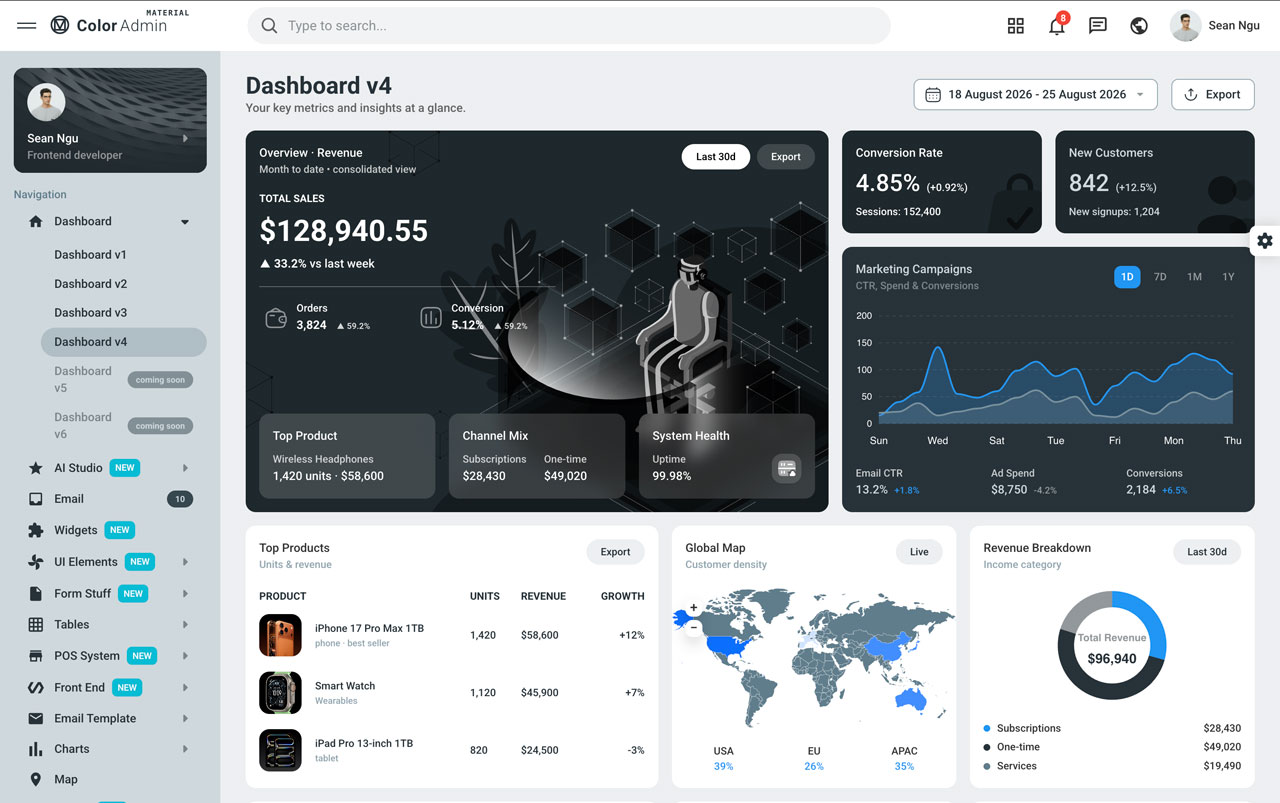Screen dimensions: 1280x803
Task: Expand the Form Stuff submenu arrow
Action: point(185,594)
